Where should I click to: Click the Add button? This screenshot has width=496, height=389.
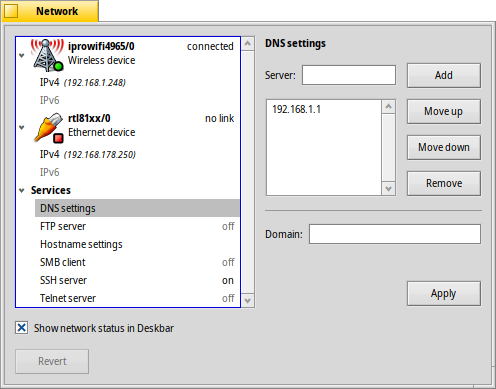[x=444, y=75]
